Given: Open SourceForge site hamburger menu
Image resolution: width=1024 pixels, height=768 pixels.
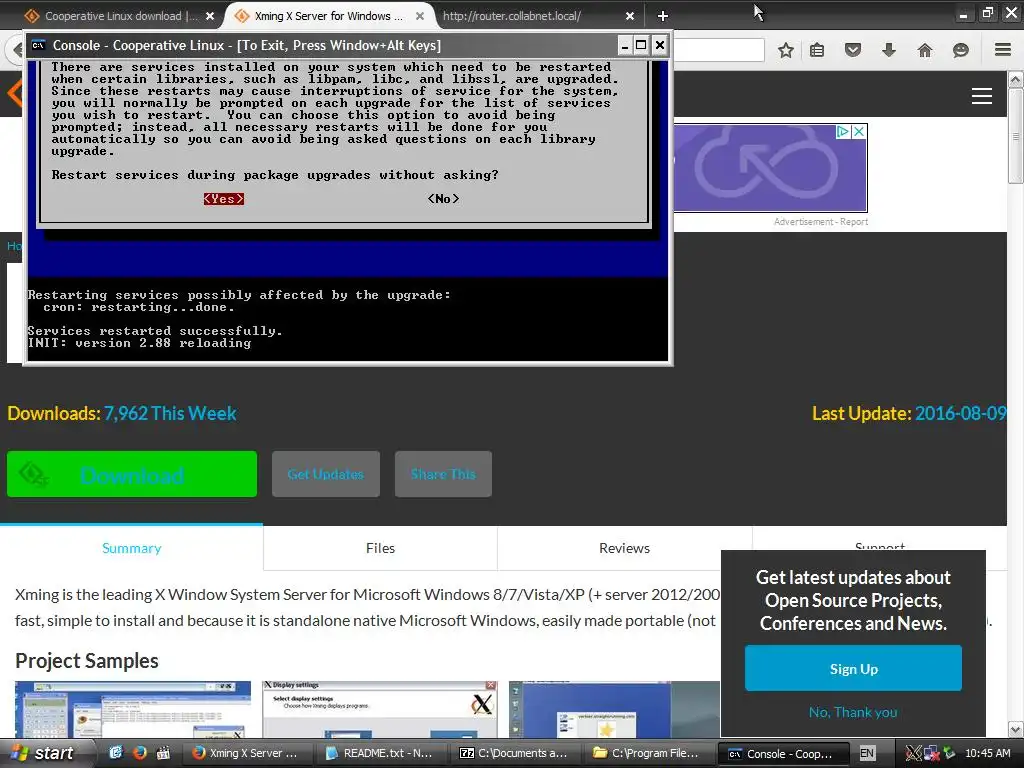Looking at the screenshot, I should (982, 96).
